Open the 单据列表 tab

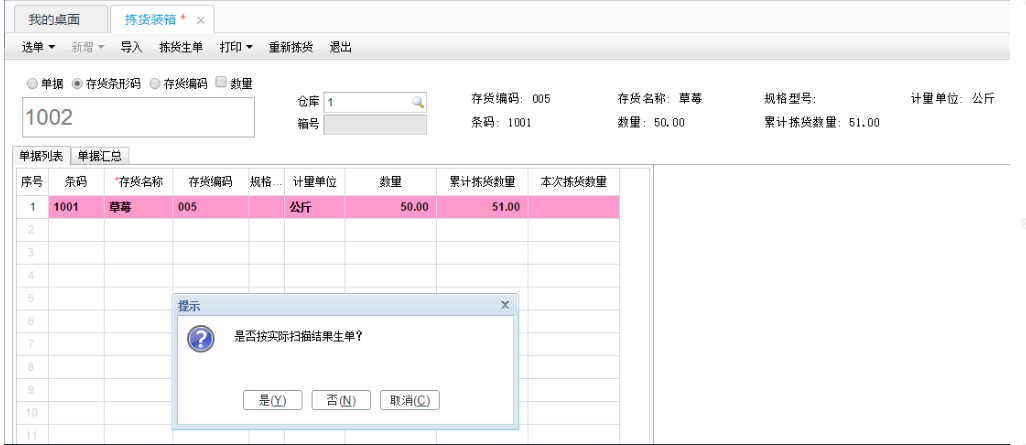tap(41, 156)
